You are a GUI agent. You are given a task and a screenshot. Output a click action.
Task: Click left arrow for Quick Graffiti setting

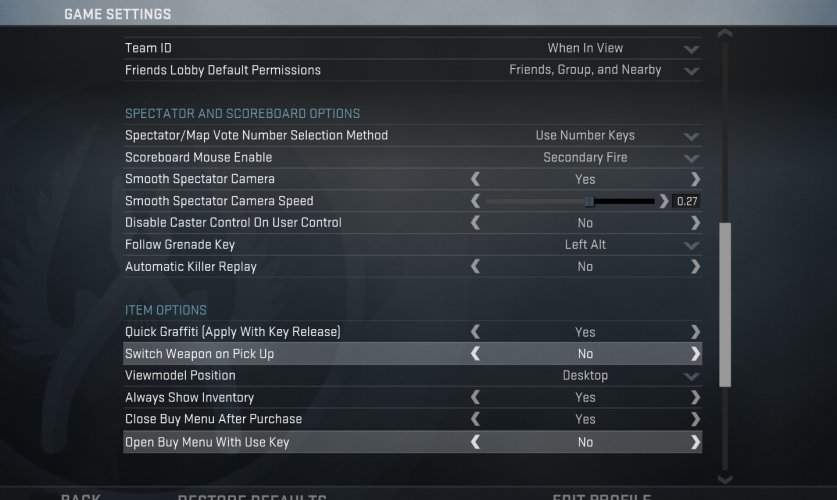coord(475,332)
